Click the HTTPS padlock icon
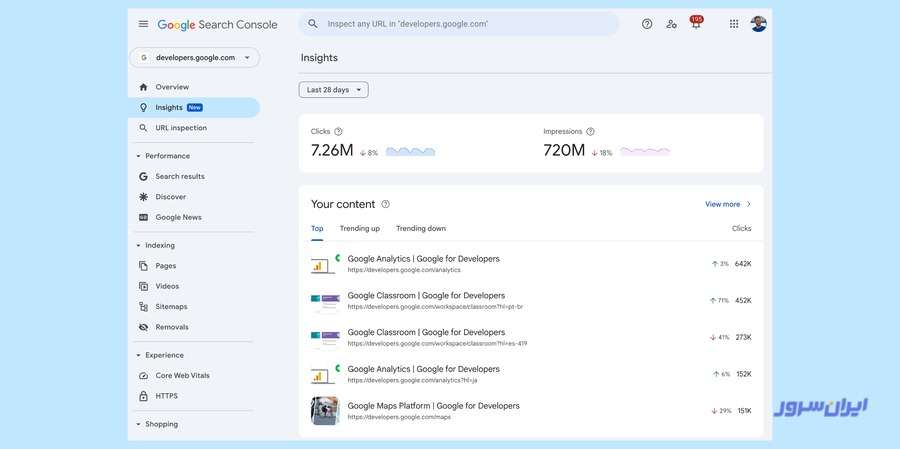Viewport: 900px width, 449px height. 143,396
